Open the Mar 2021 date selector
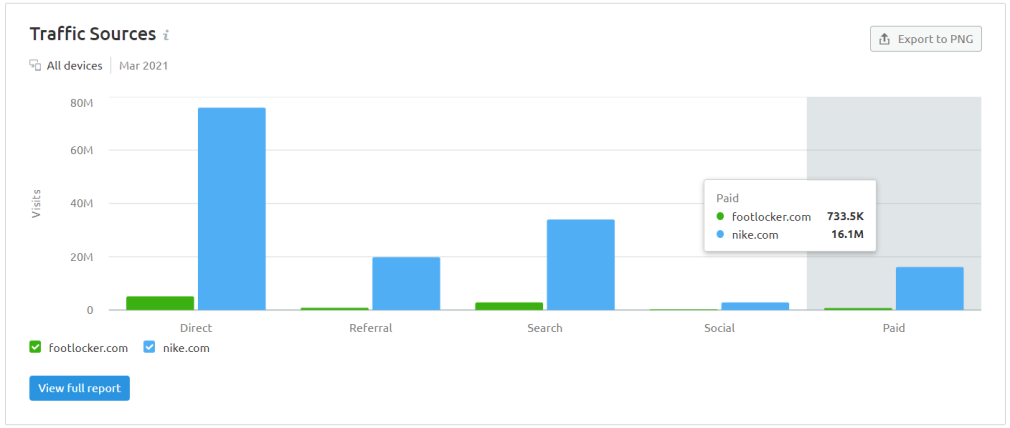This screenshot has height=428, width=1010. 143,66
